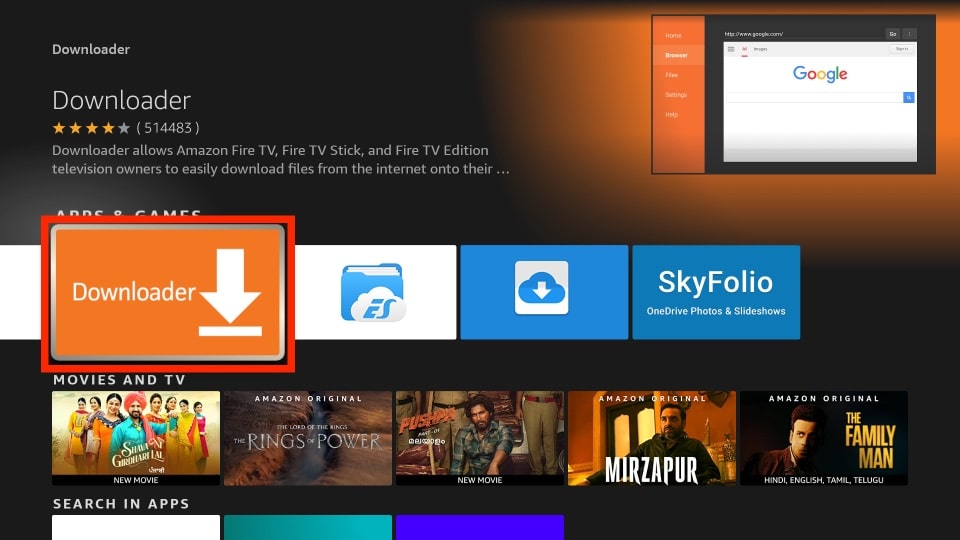Image resolution: width=960 pixels, height=540 pixels.
Task: Click the small Downloader breadcrumb at top
Action: click(91, 49)
